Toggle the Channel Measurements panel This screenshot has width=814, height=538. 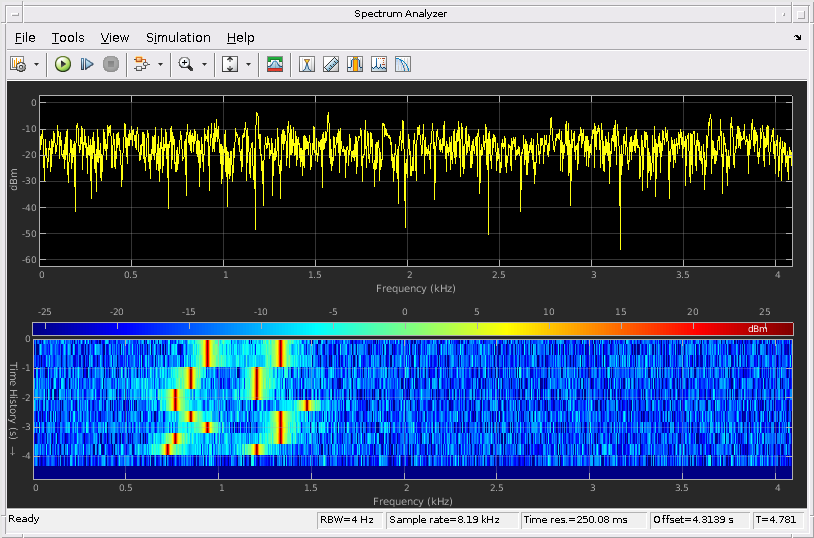[x=355, y=64]
